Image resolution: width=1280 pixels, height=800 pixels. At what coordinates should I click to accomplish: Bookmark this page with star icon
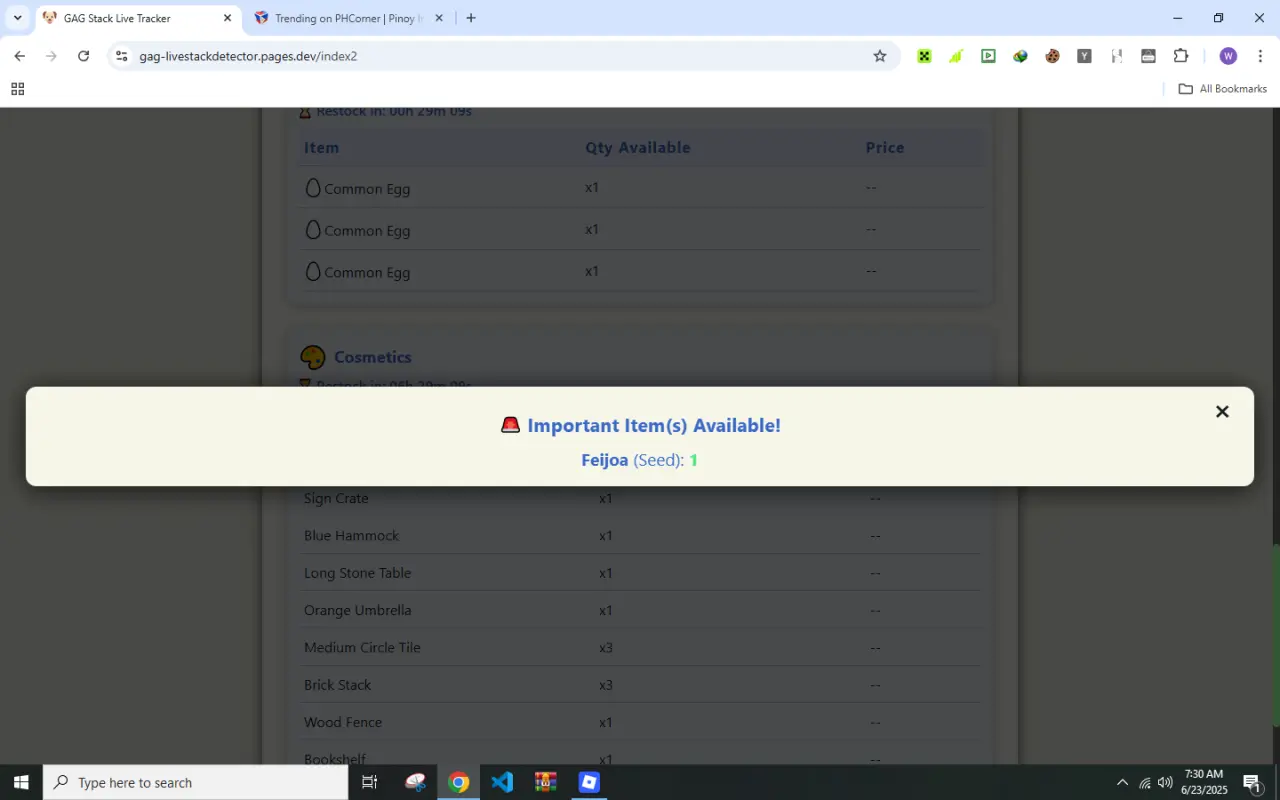(880, 56)
